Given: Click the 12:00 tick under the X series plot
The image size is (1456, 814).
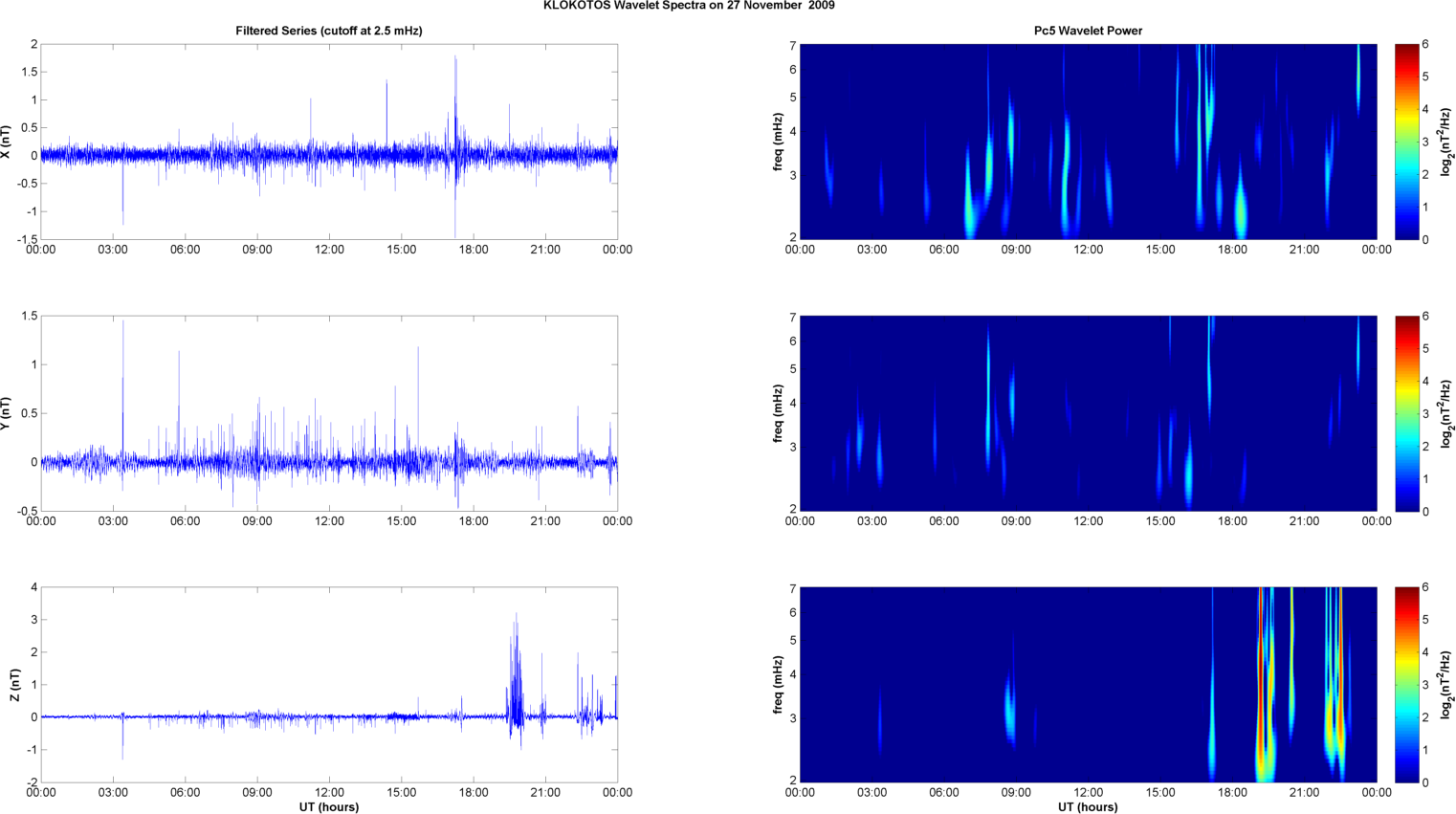Looking at the screenshot, I should [329, 250].
